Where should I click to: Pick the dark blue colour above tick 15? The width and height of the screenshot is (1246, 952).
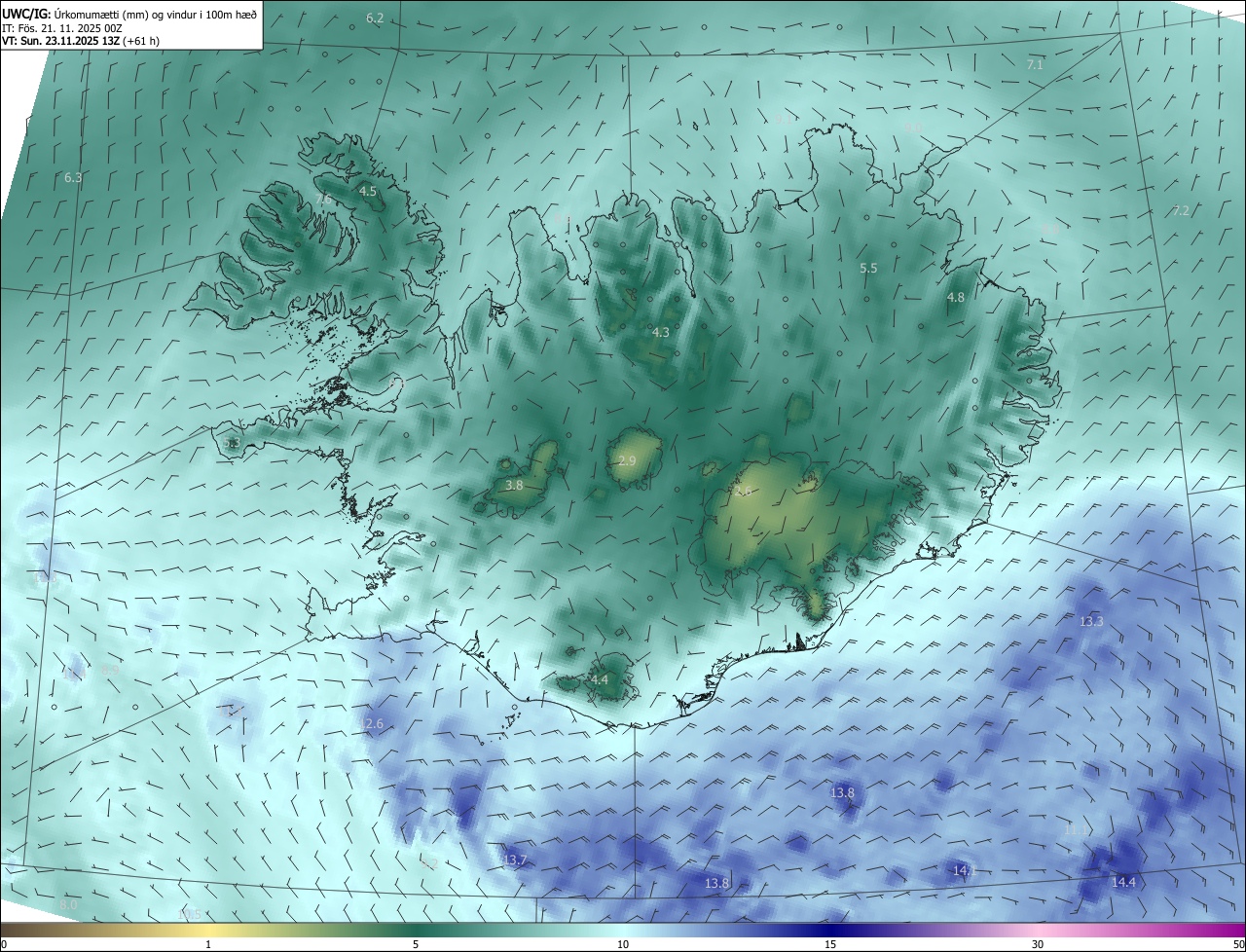830,930
